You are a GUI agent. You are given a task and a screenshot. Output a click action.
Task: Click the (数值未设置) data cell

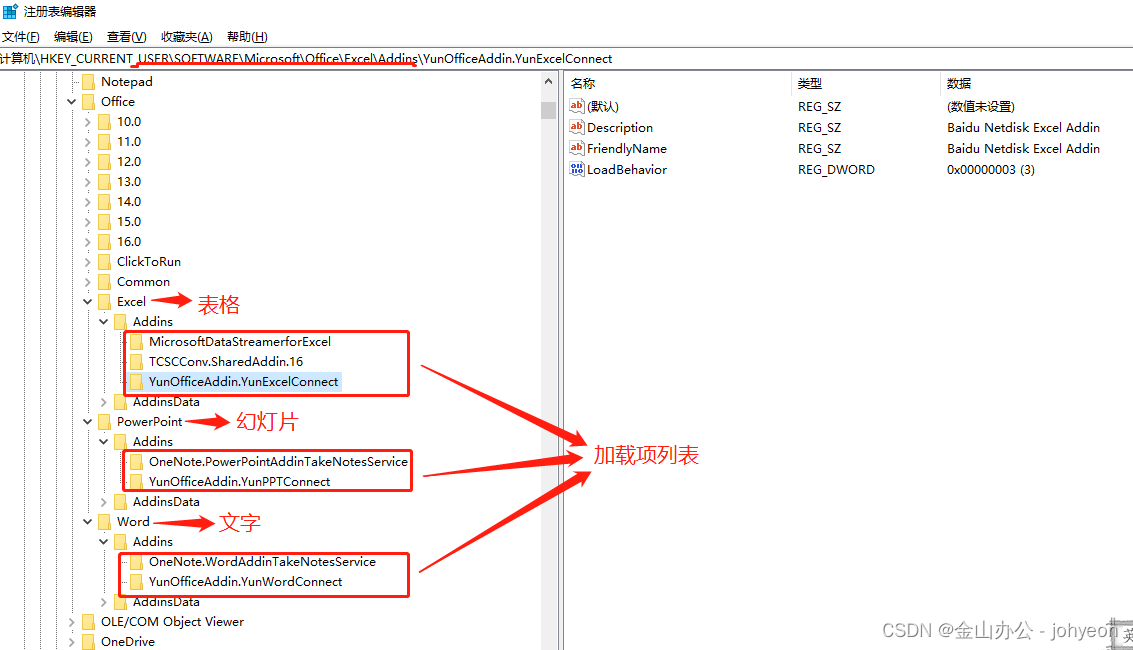[x=981, y=107]
